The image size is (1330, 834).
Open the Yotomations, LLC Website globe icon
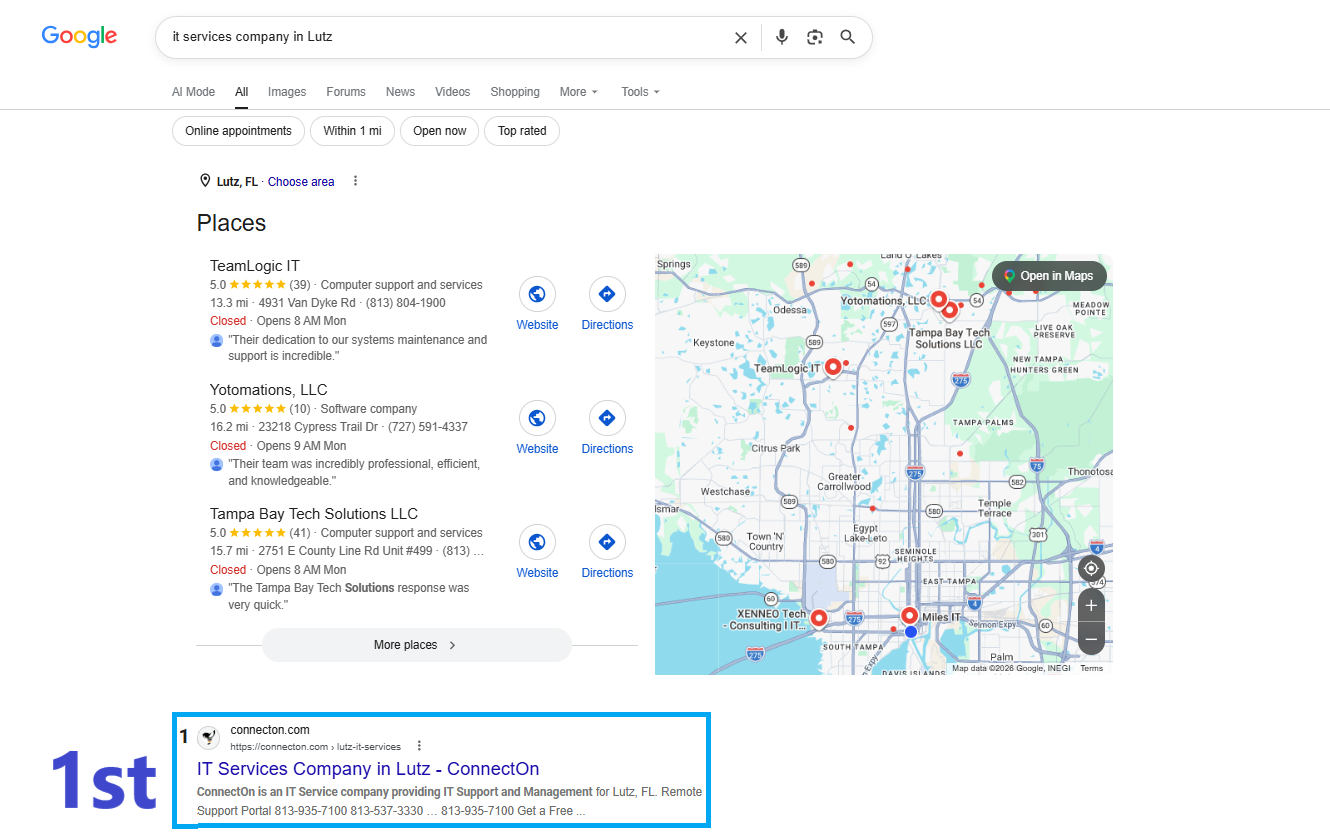537,418
